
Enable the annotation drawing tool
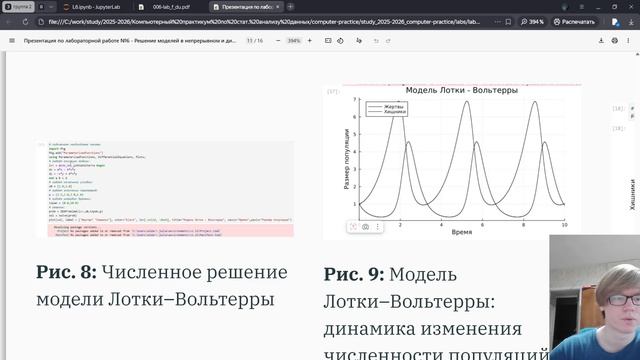(x=359, y=41)
